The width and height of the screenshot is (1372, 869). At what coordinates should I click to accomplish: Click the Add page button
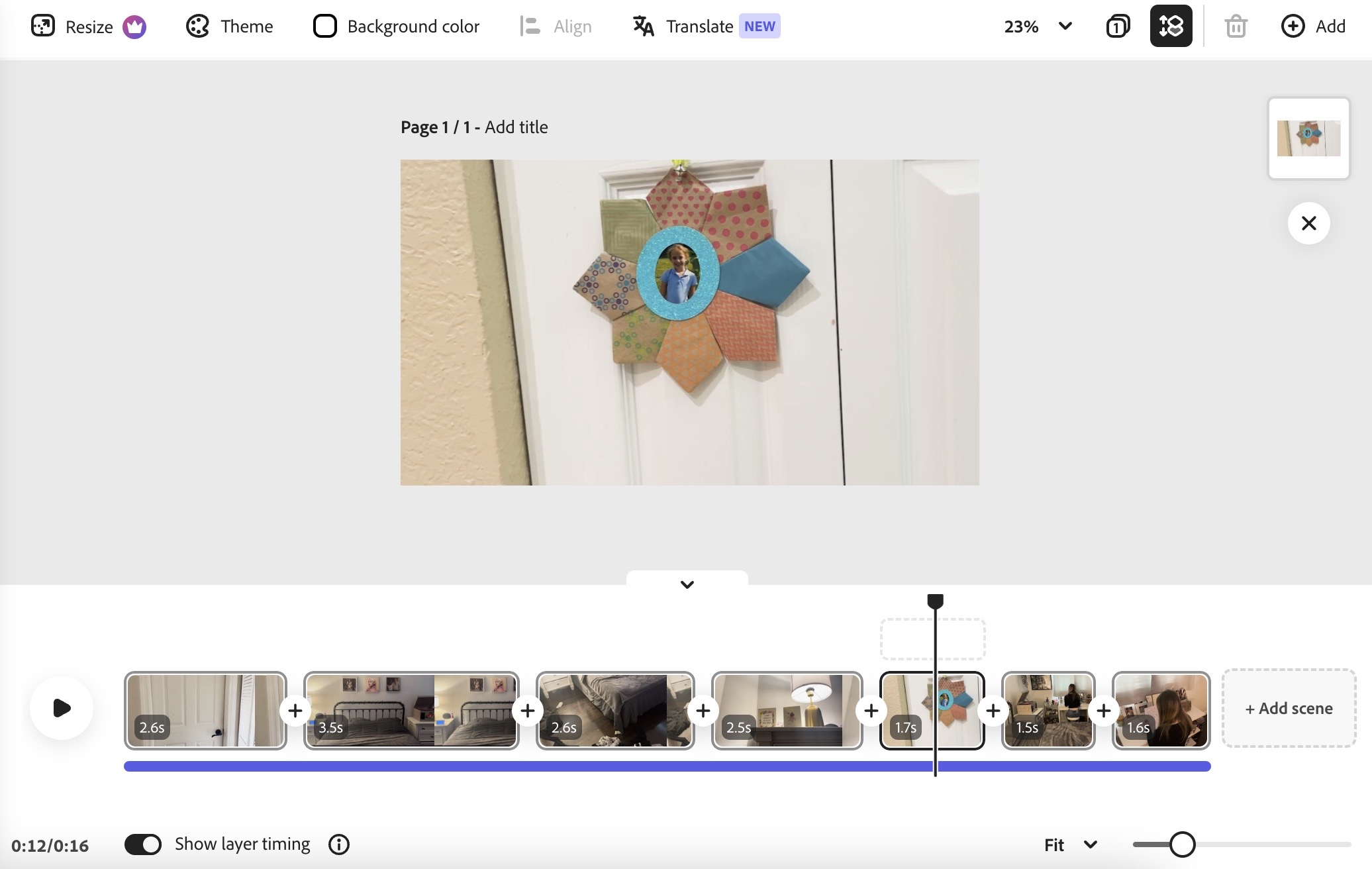[1313, 26]
